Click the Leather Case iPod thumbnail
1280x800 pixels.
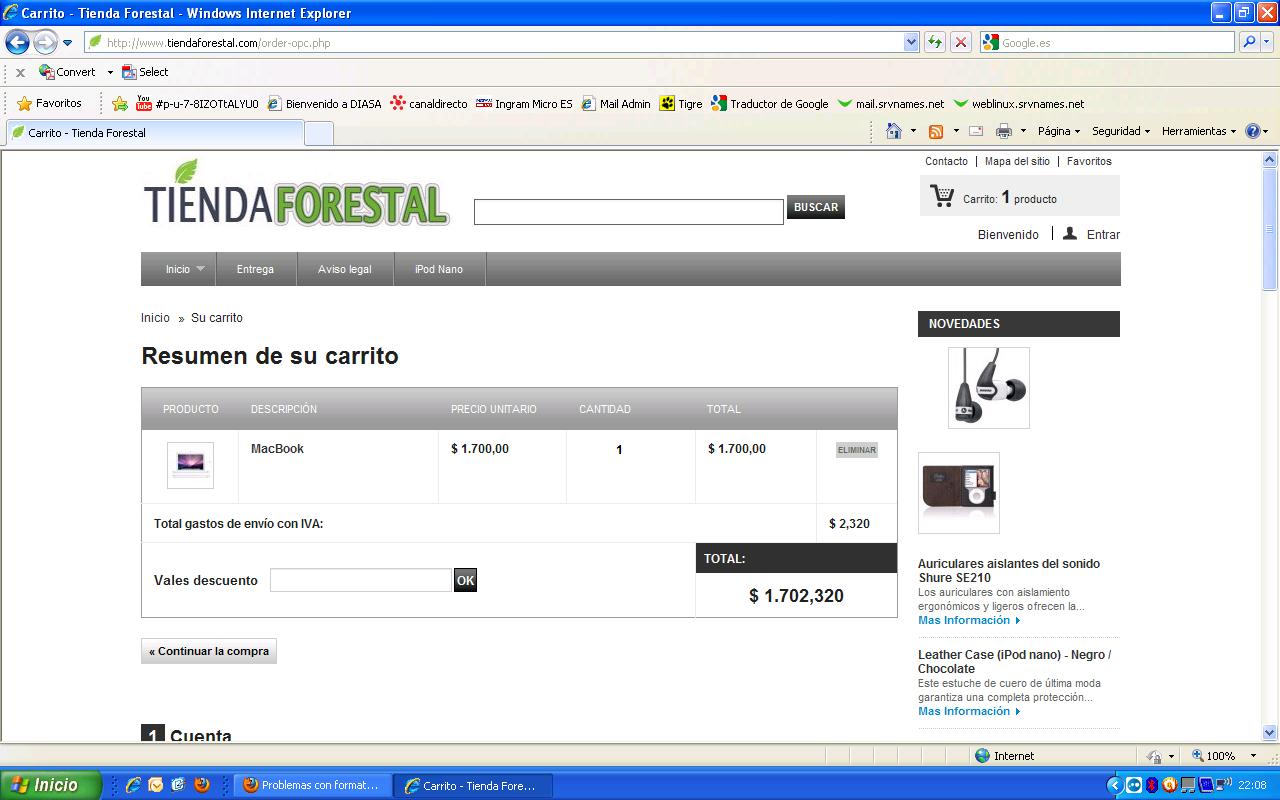point(959,493)
